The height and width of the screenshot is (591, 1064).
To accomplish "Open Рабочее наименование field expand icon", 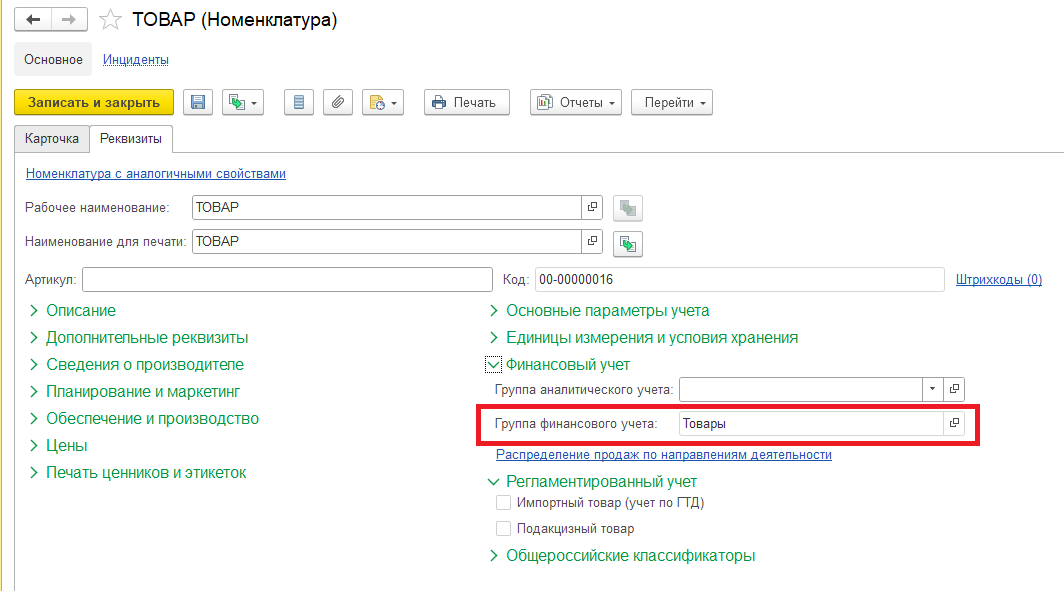I will [x=592, y=207].
